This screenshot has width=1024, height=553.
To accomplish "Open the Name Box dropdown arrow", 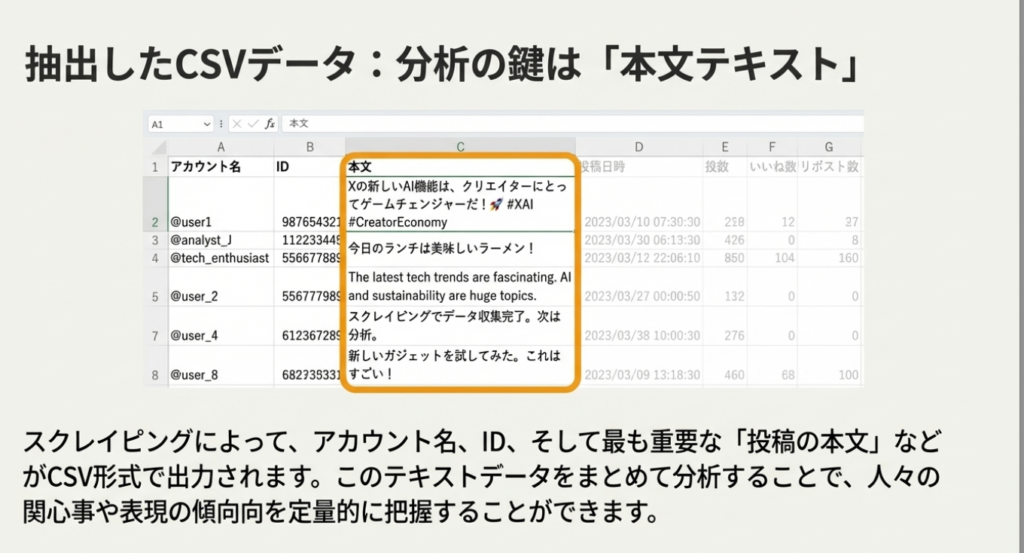I will tap(207, 124).
